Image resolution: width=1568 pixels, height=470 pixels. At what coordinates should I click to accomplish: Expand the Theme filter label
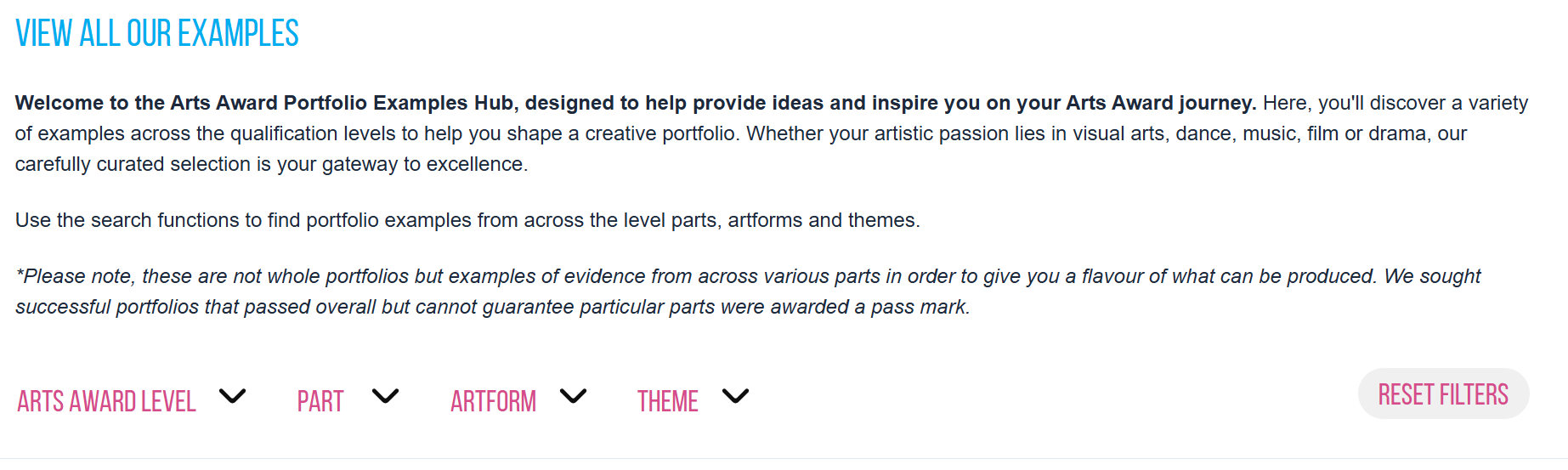pyautogui.click(x=668, y=401)
